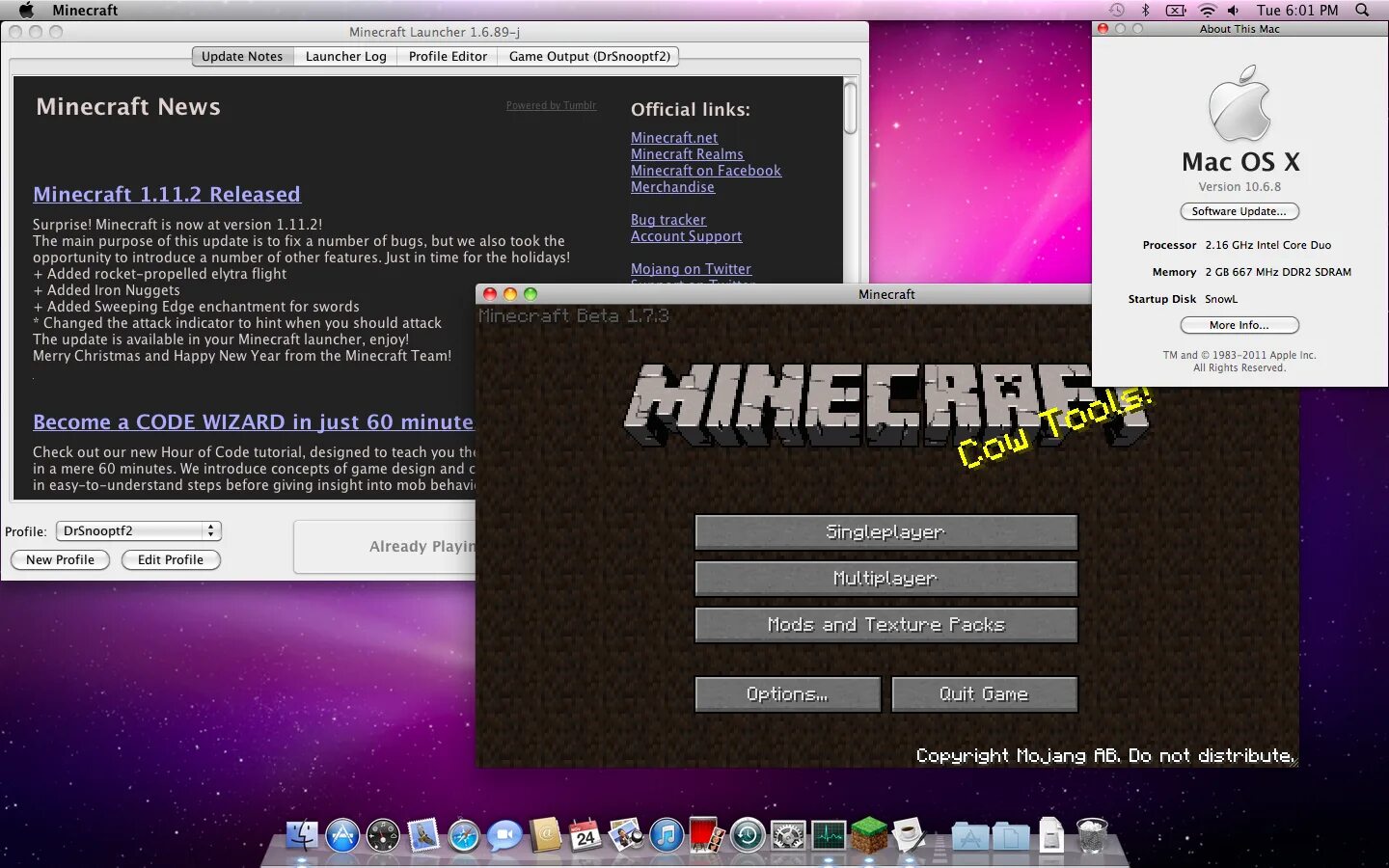Open Mods and Texture Packs
The height and width of the screenshot is (868, 1389).
pos(885,624)
